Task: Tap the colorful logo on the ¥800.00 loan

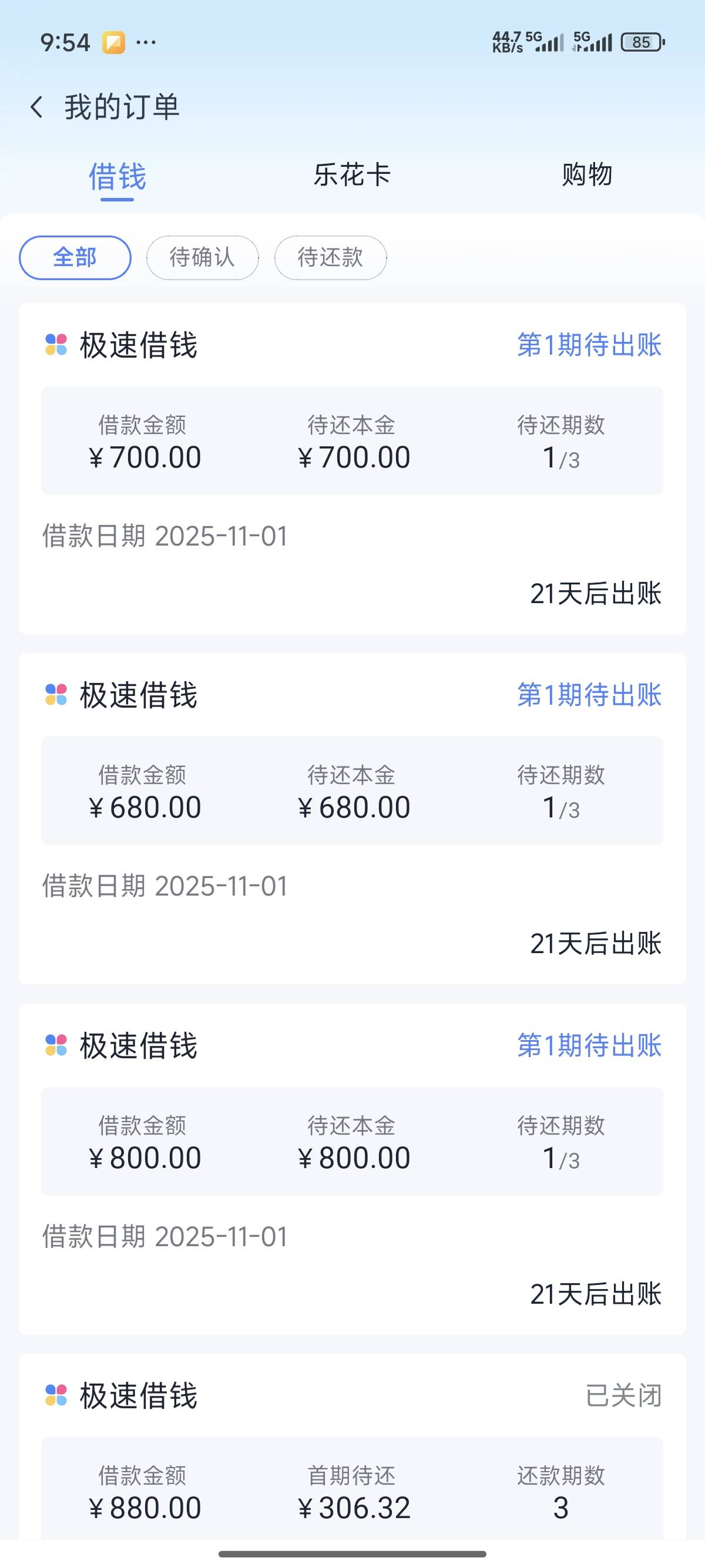Action: click(56, 1045)
